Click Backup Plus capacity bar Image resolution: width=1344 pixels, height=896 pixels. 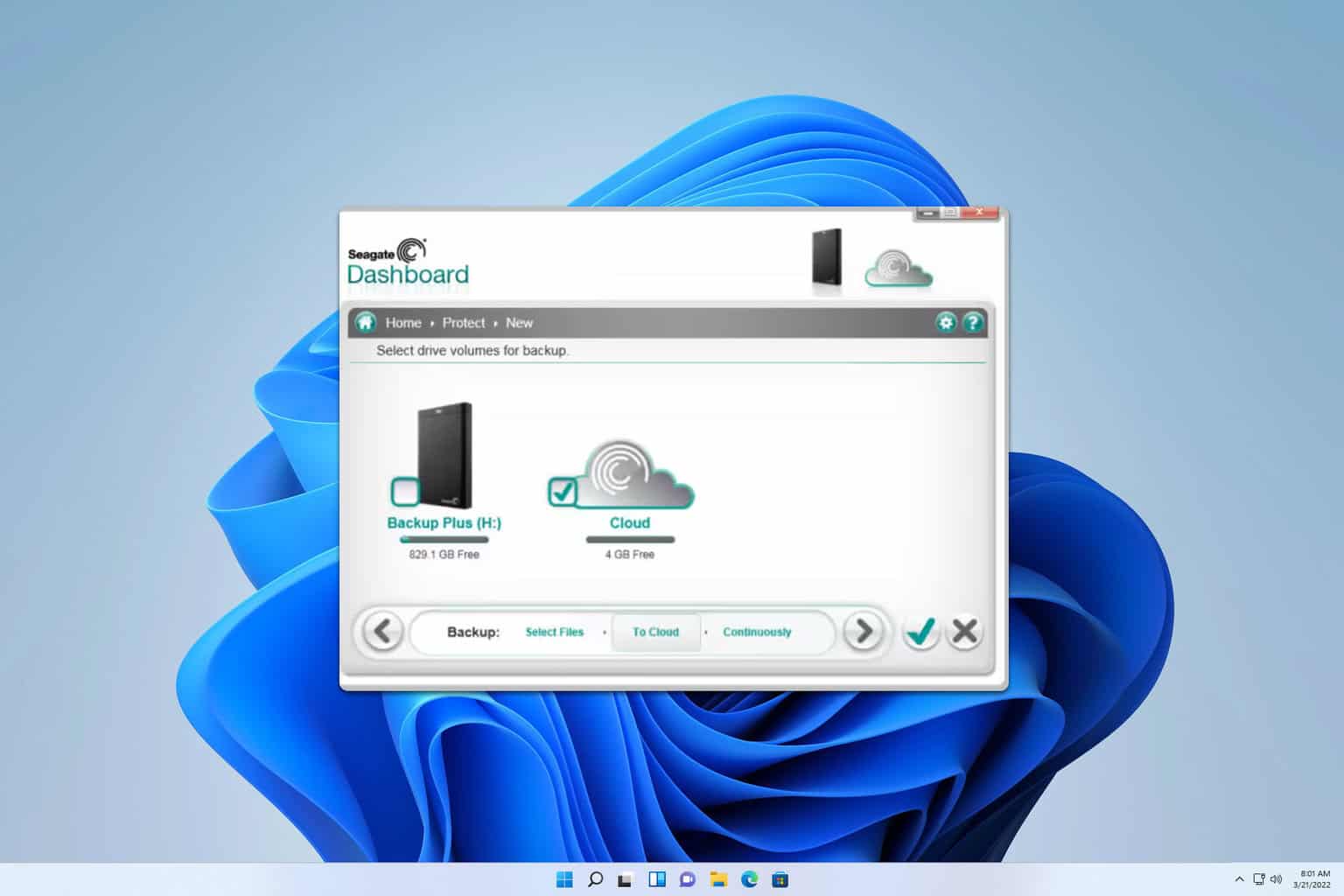coord(444,540)
